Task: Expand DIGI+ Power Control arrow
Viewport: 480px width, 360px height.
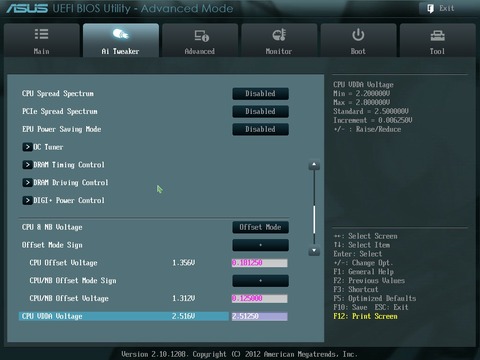Action: click(27, 200)
